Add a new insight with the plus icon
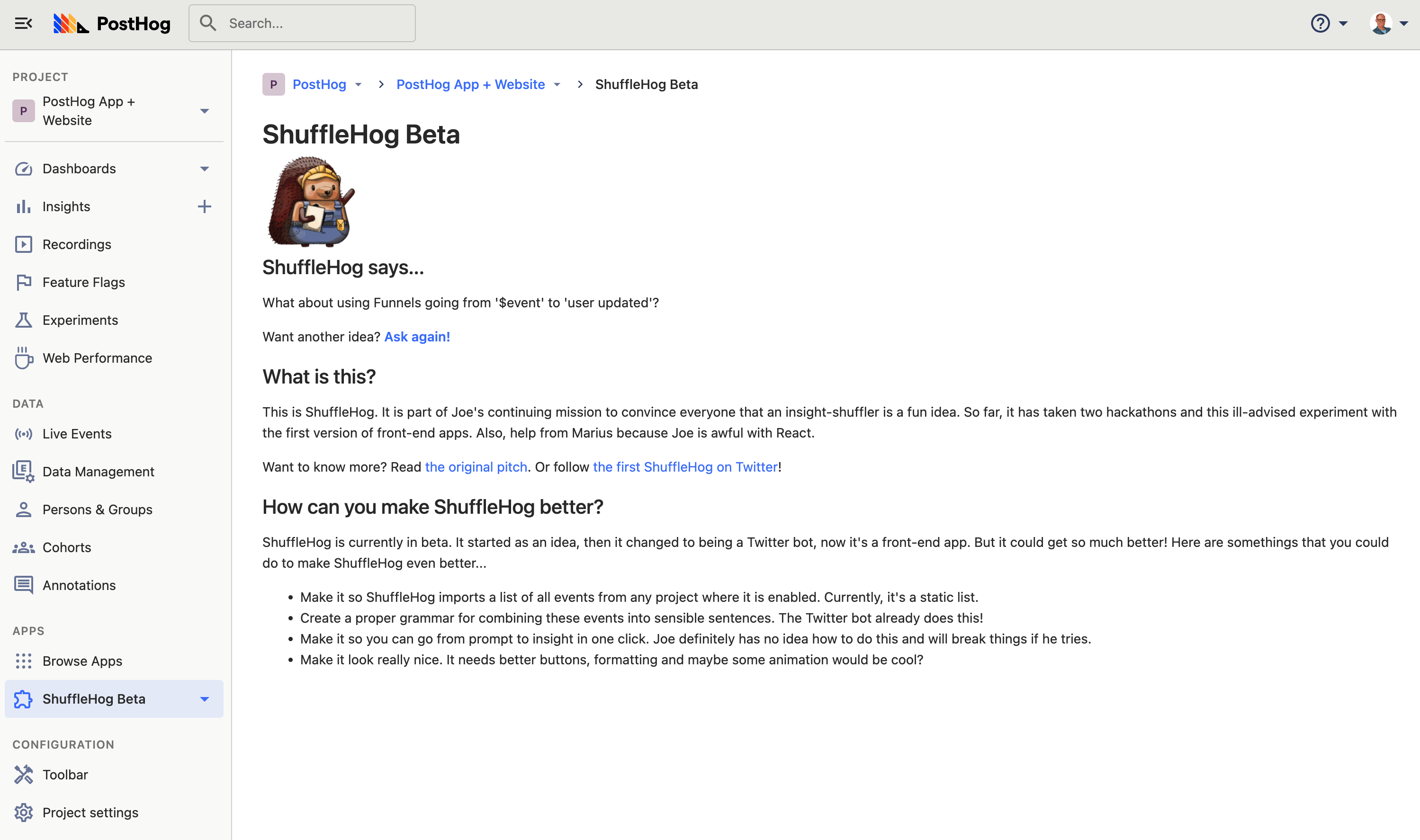 coord(205,206)
